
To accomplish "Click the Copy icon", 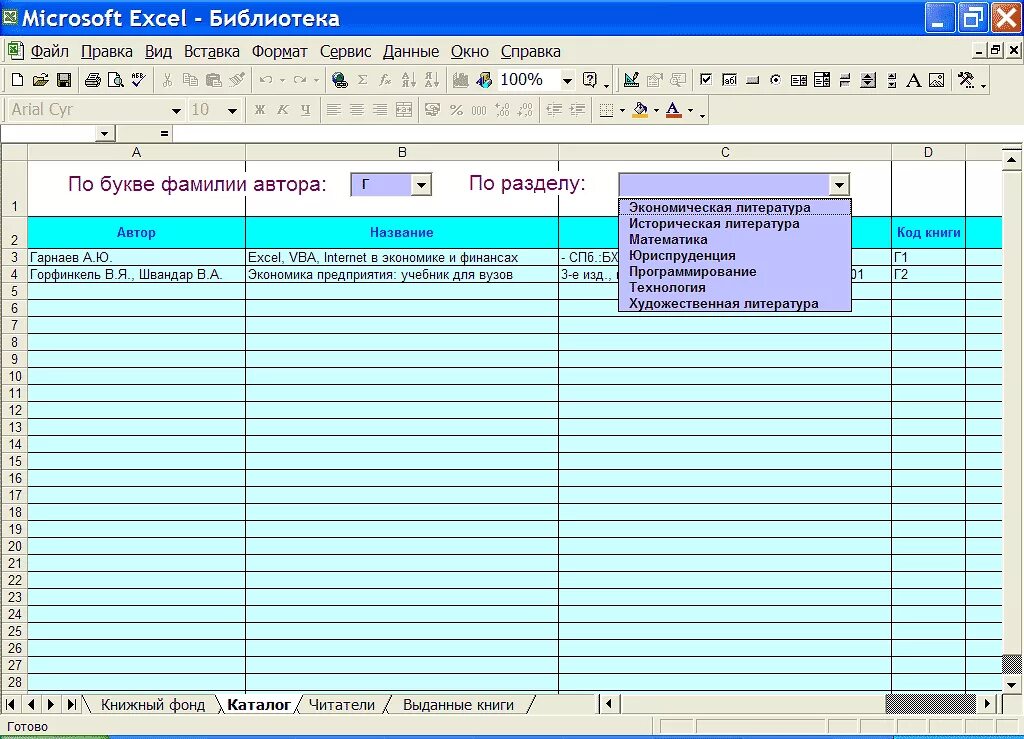I will [x=190, y=80].
